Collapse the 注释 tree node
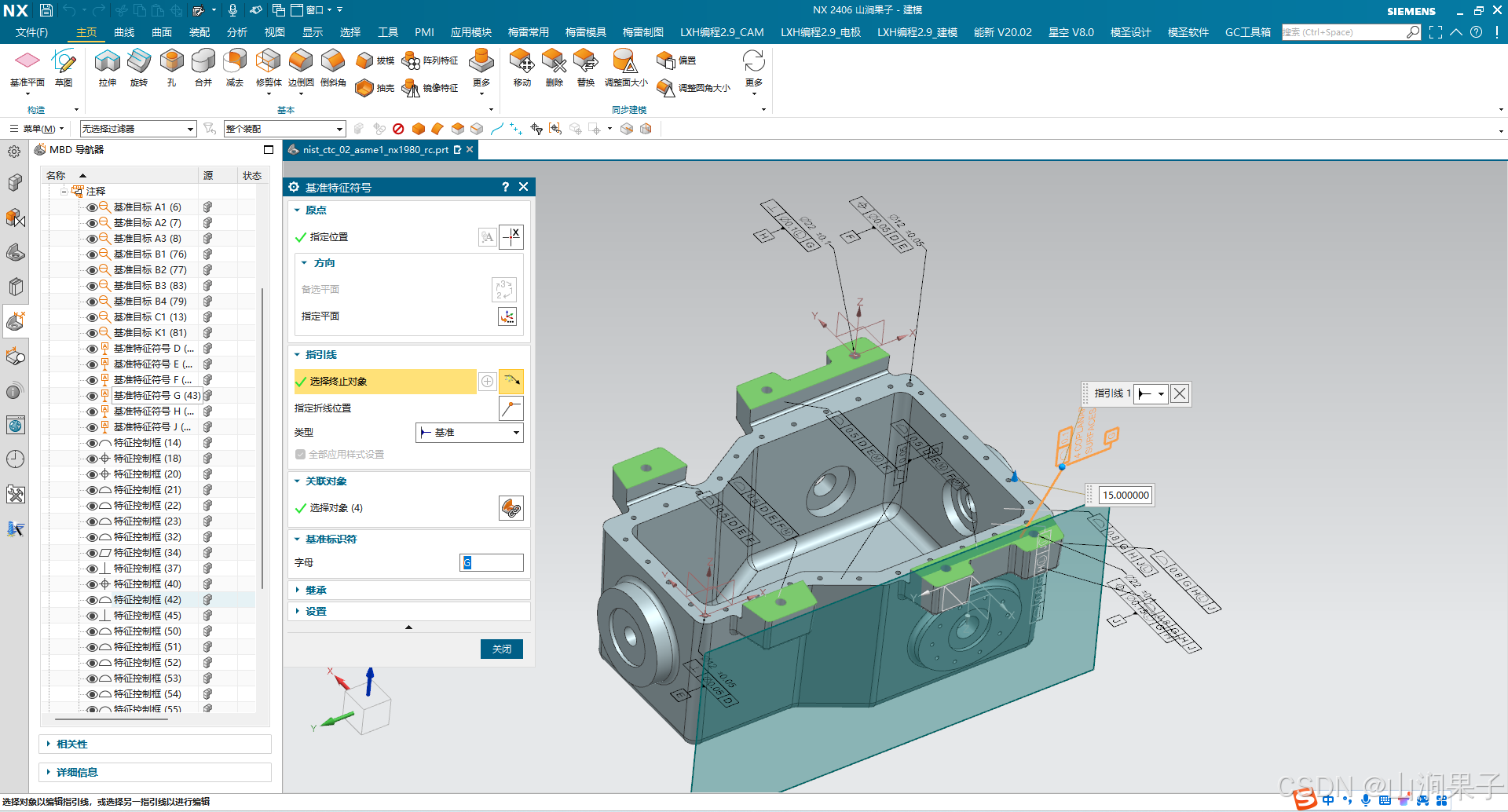The height and width of the screenshot is (812, 1508). [x=64, y=191]
